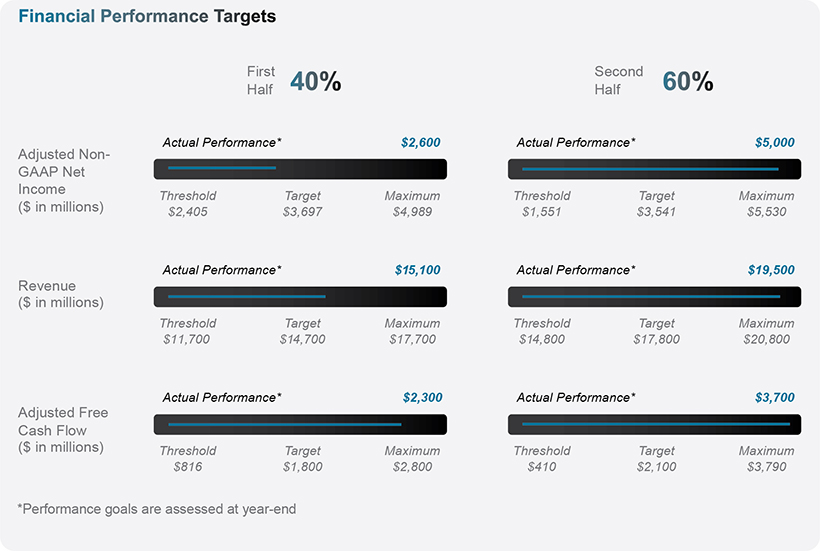Select the 60% Second Half weighting

click(688, 82)
